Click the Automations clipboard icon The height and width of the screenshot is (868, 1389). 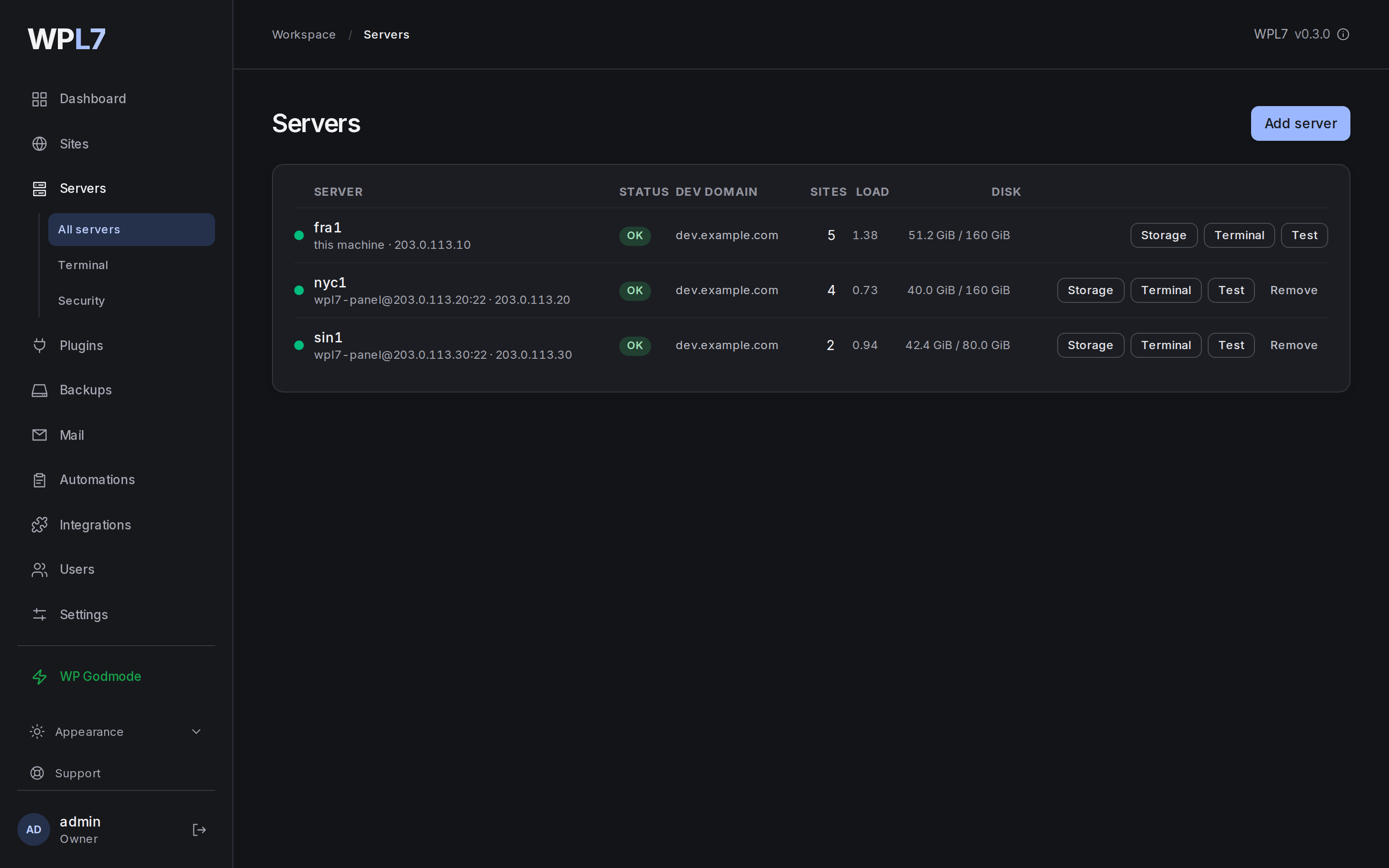tap(39, 480)
